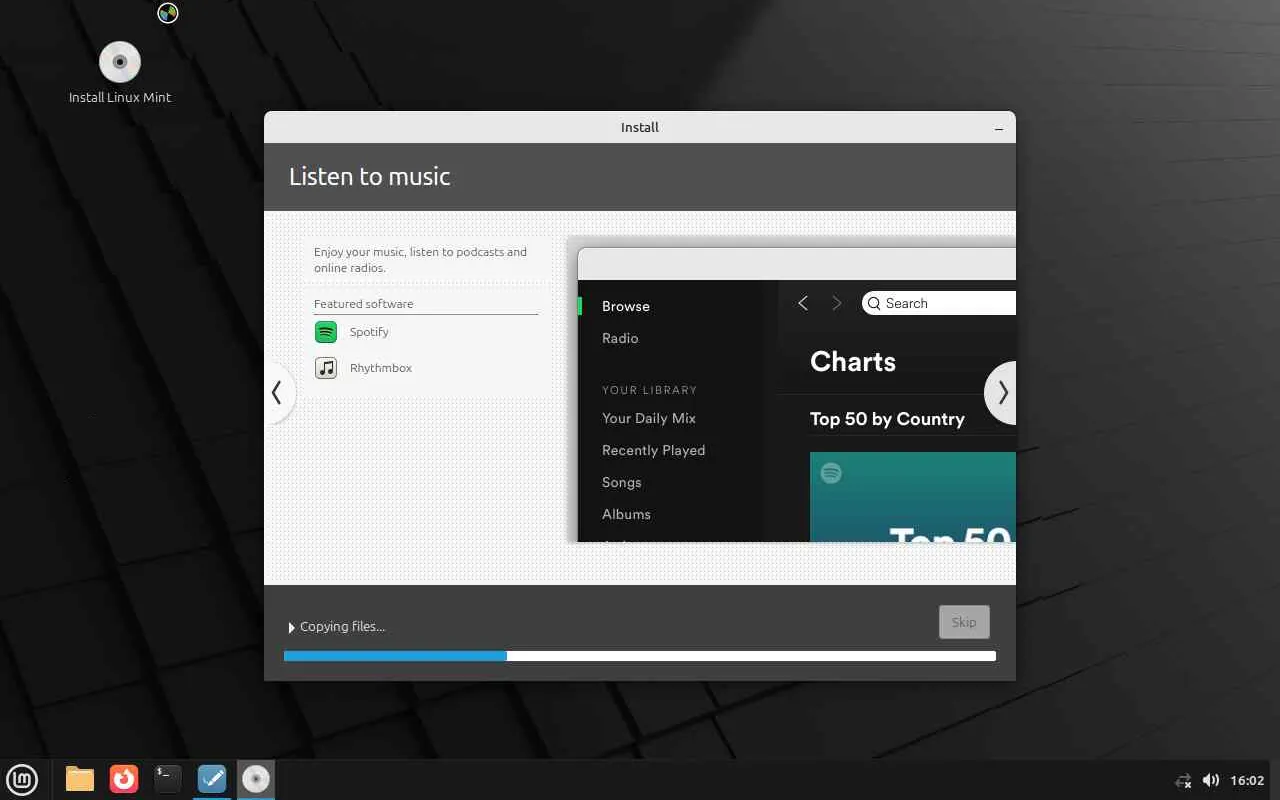Select Browse in the Spotify preview sidebar
Image resolution: width=1280 pixels, height=800 pixels.
[626, 306]
